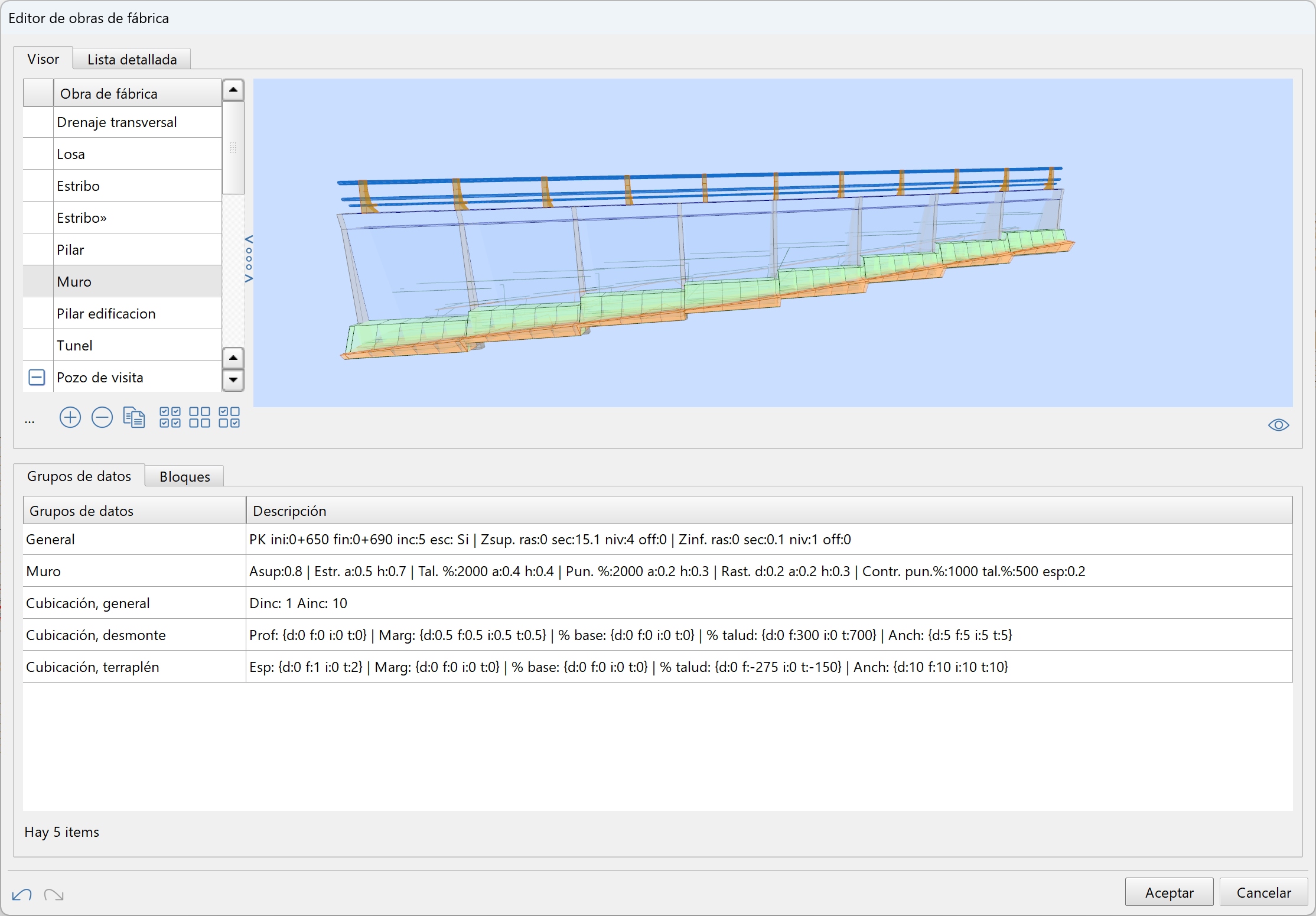The height and width of the screenshot is (916, 1316).
Task: Click the redo arrow icon
Action: (x=54, y=895)
